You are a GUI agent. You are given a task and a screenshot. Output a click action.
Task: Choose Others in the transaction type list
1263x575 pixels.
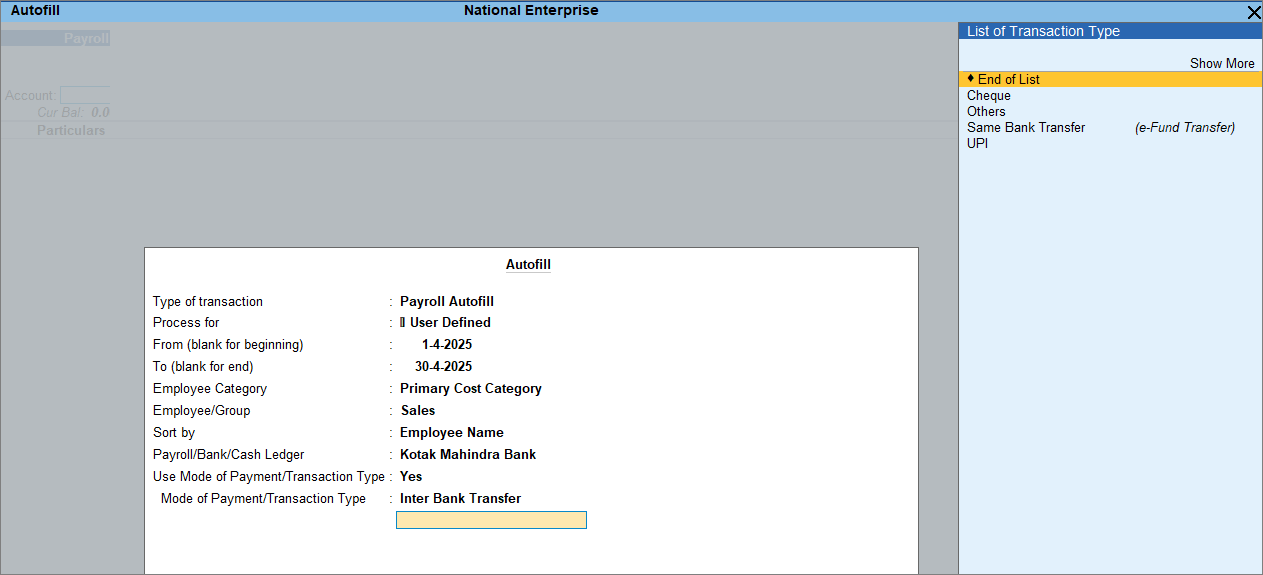(986, 112)
